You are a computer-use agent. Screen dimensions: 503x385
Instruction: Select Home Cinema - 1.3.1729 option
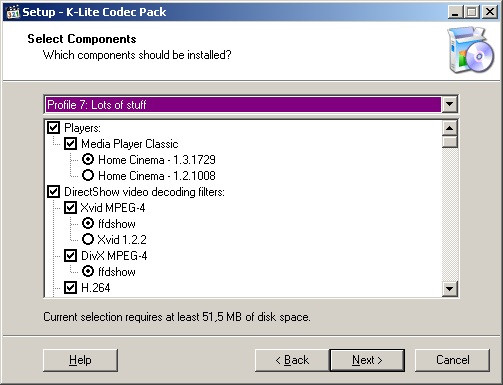(88, 159)
